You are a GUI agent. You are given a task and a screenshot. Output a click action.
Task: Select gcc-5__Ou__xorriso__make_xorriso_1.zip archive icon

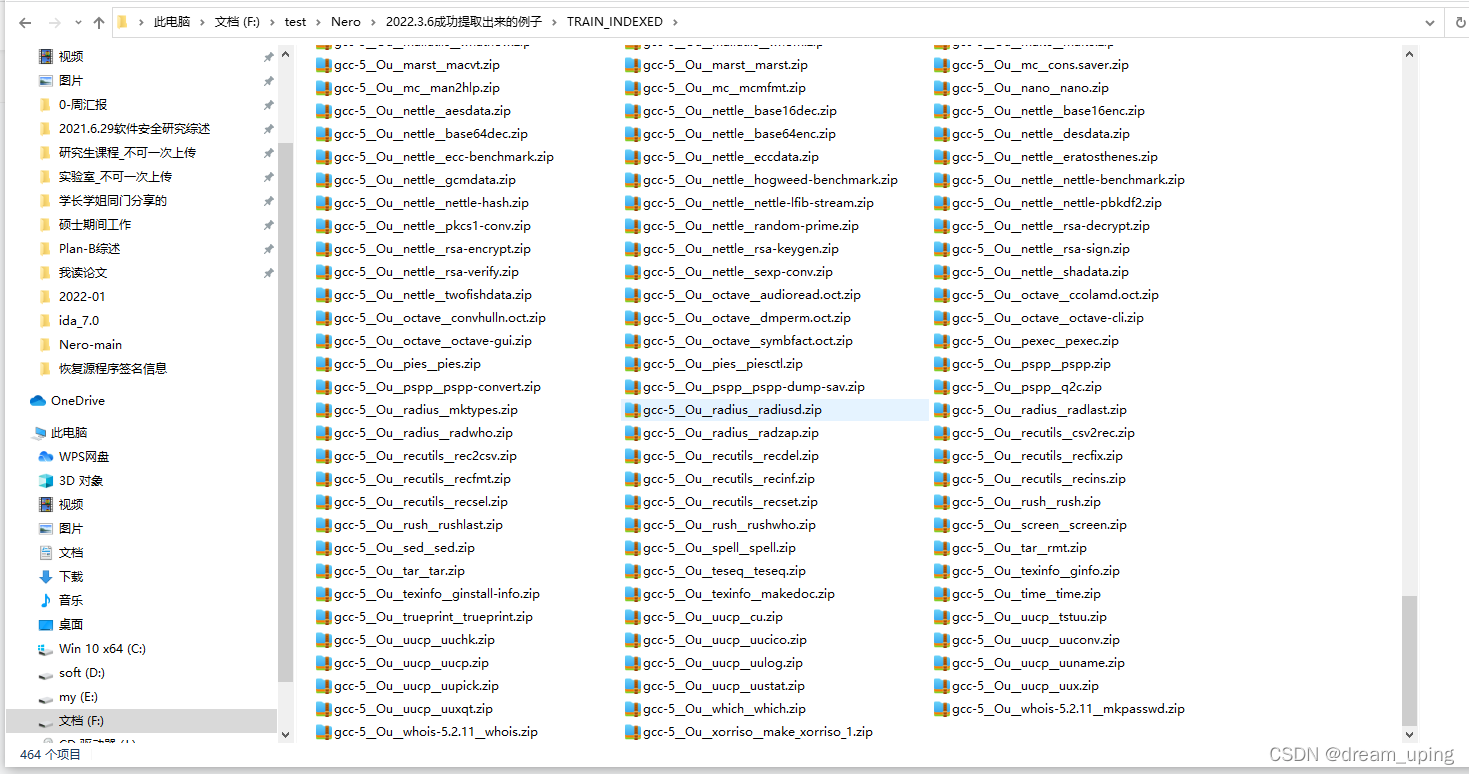(x=631, y=732)
